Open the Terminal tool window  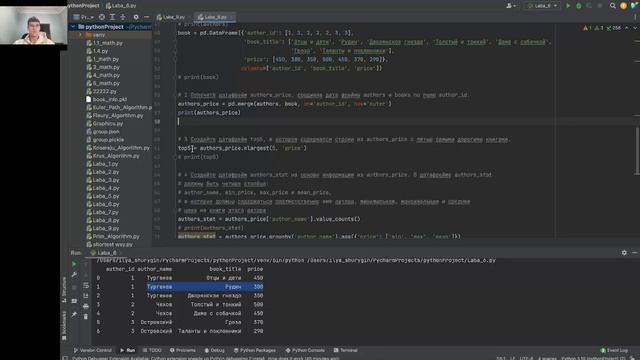(345, 350)
